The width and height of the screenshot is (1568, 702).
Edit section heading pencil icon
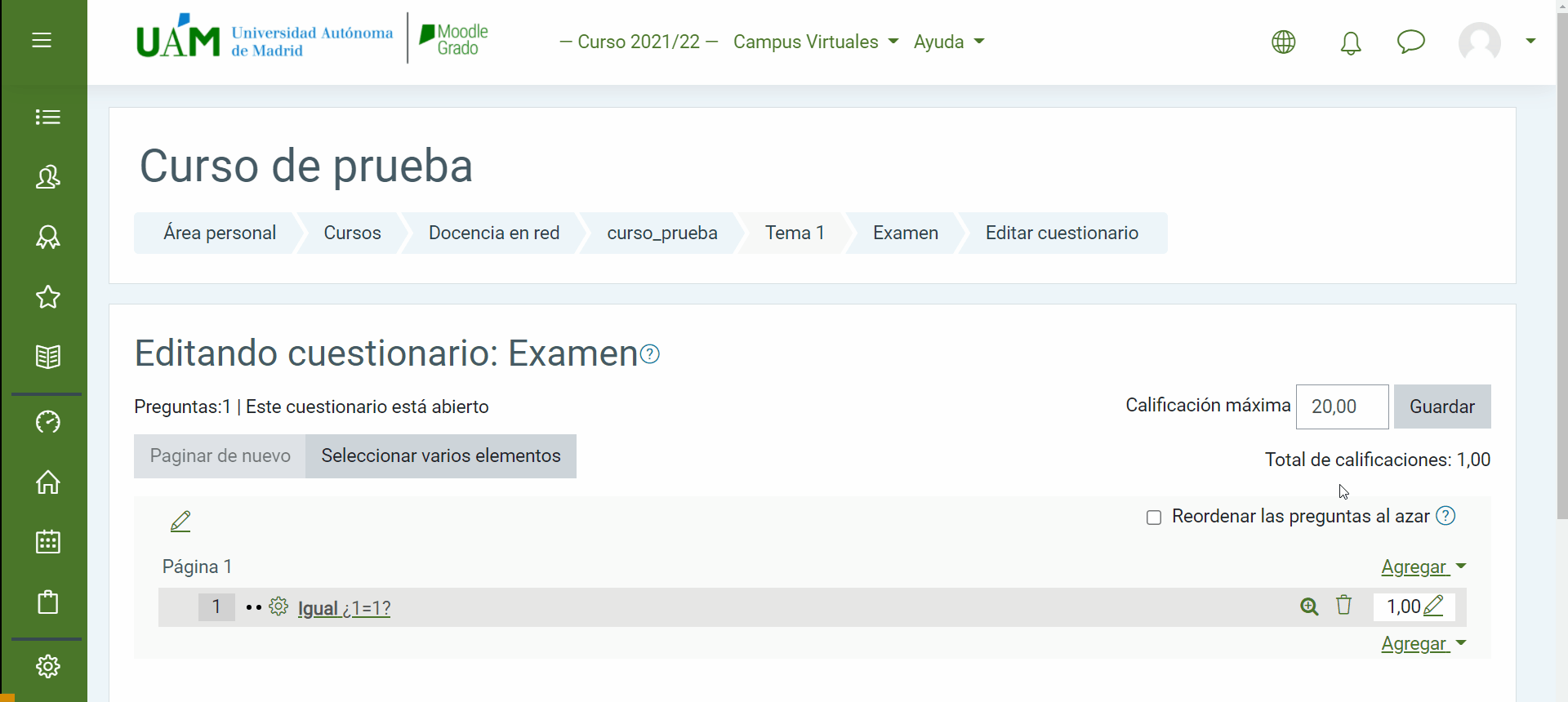pyautogui.click(x=180, y=521)
